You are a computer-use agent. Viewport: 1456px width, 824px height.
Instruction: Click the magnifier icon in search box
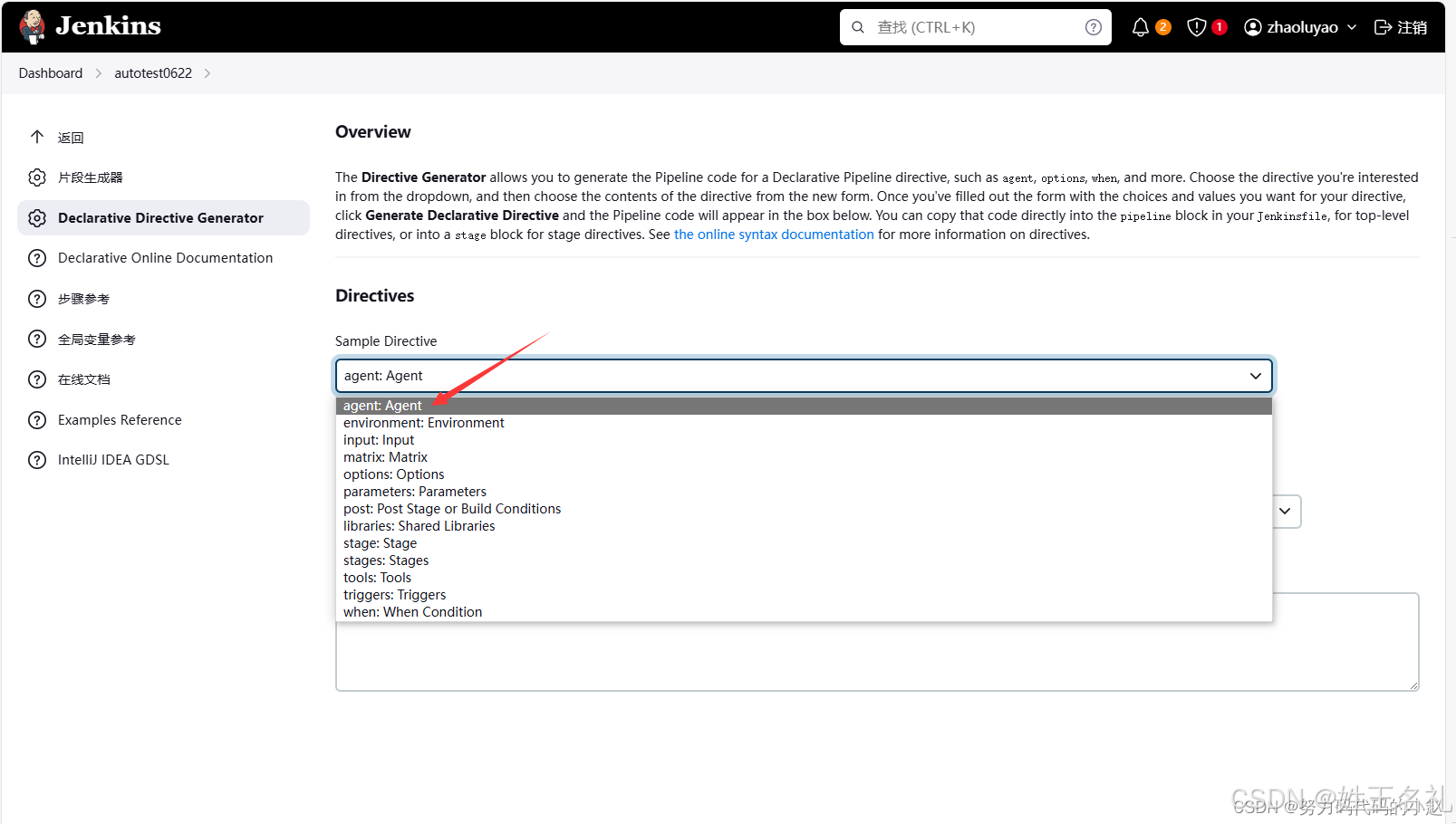(858, 27)
